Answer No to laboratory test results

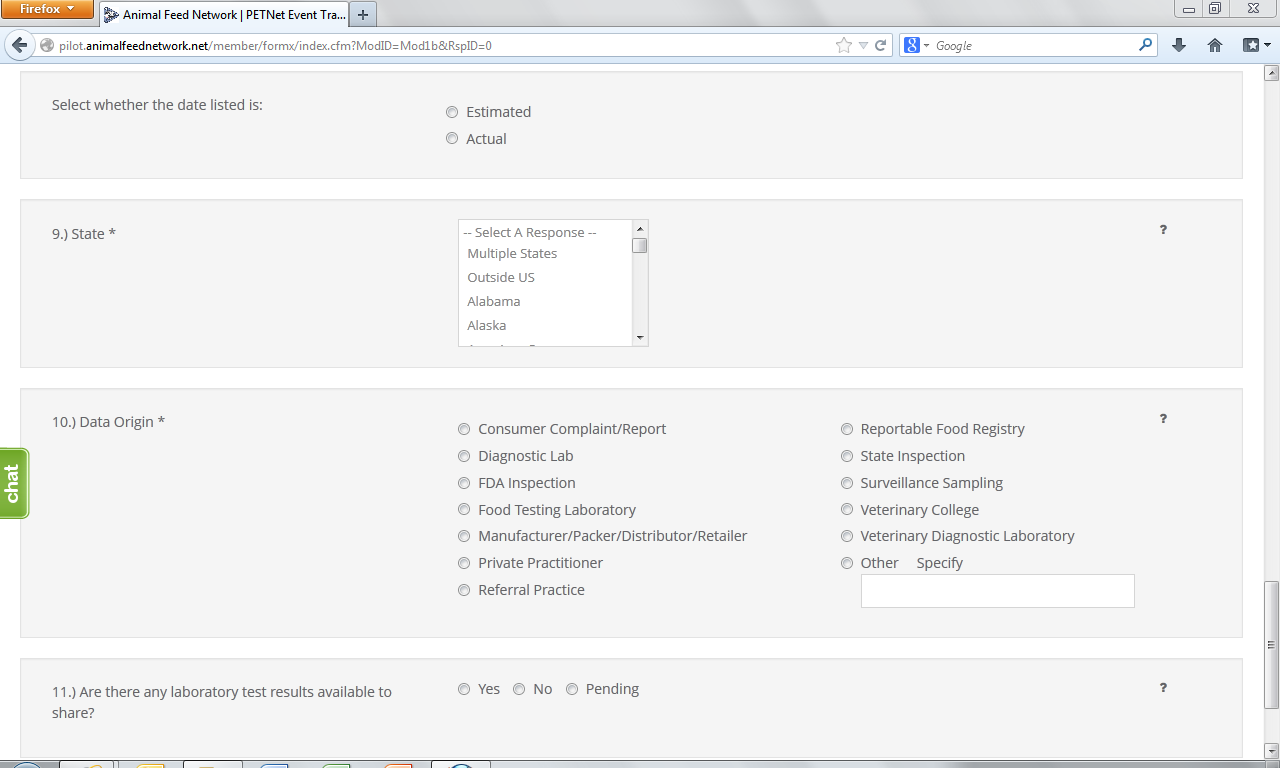(519, 689)
